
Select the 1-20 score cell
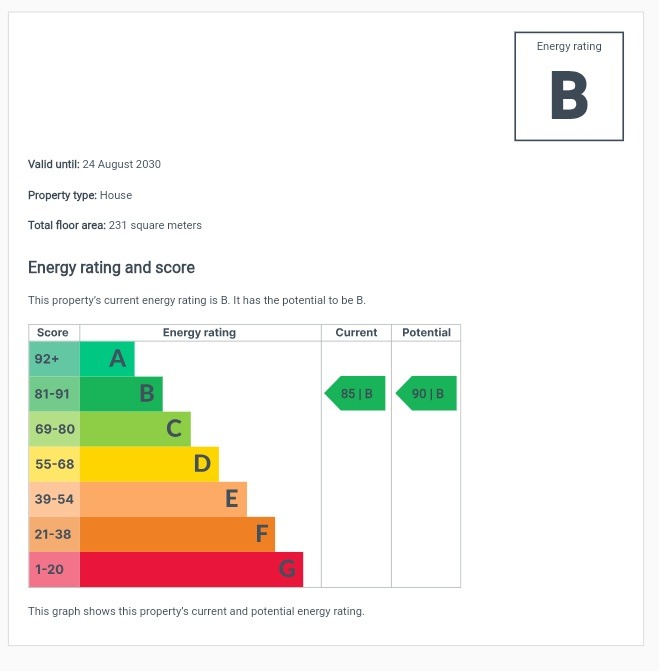tap(54, 569)
